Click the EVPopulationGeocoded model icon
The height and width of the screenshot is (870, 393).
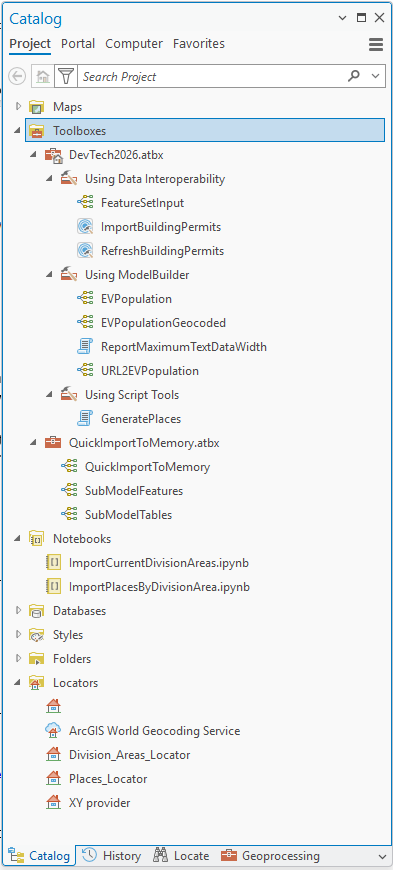85,322
